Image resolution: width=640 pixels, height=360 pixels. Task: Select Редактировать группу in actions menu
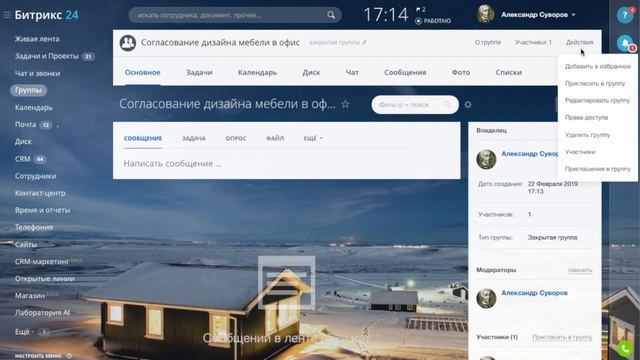pyautogui.click(x=598, y=100)
